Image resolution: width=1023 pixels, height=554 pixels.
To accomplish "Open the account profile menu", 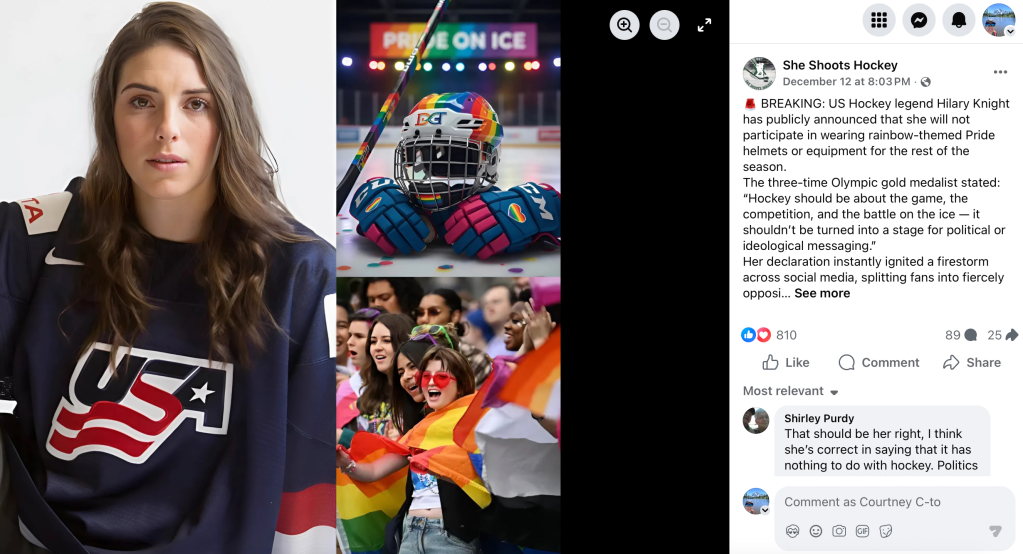I will 998,20.
